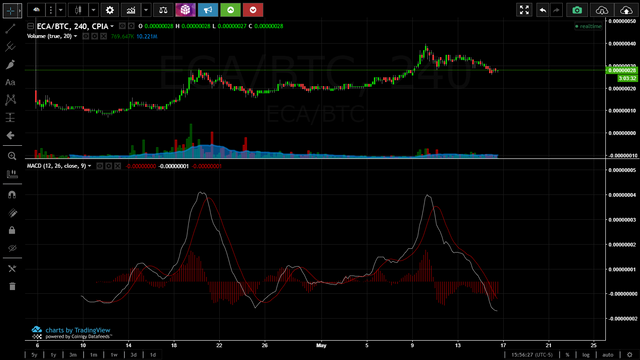Save chart to cloud upload button
This screenshot has width=640, height=360.
(626, 10)
